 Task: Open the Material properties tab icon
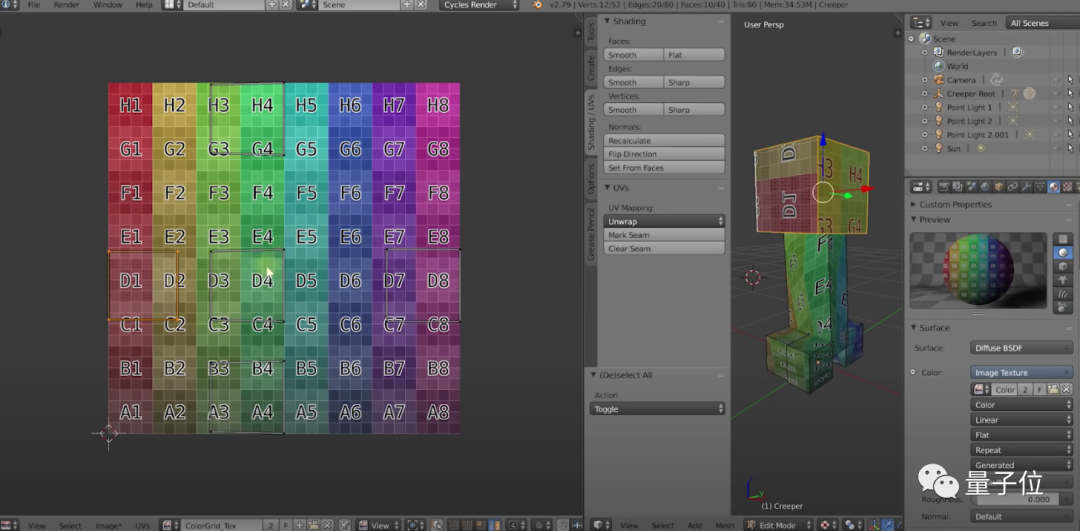click(1054, 187)
